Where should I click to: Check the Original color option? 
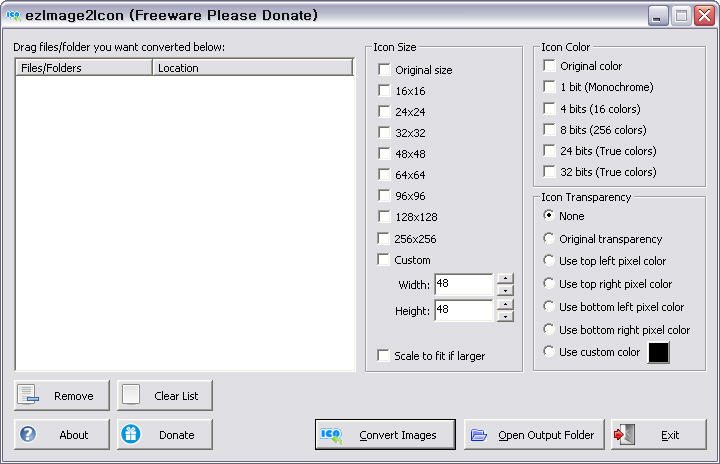coord(549,65)
